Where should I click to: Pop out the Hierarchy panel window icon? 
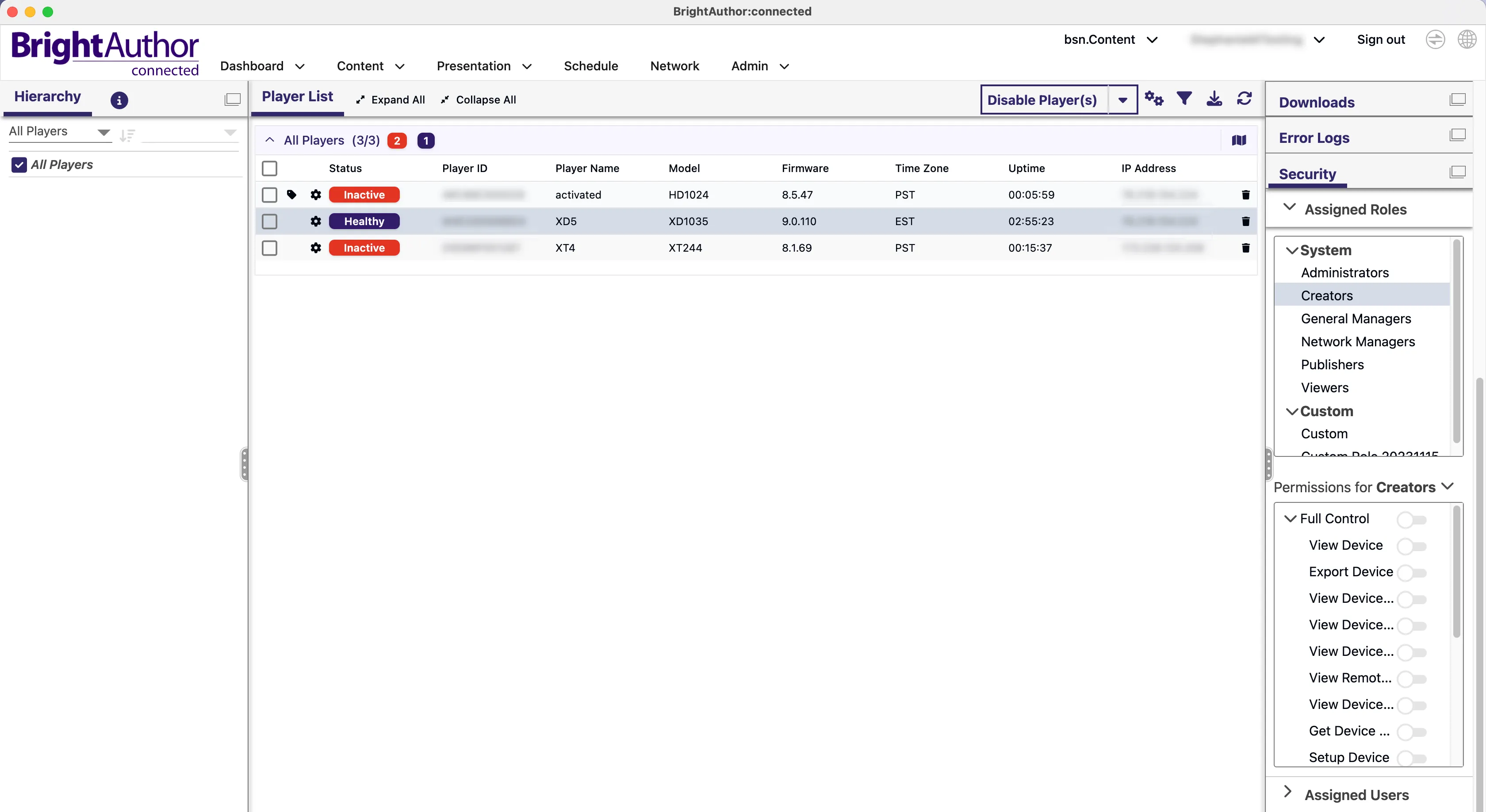pos(233,99)
